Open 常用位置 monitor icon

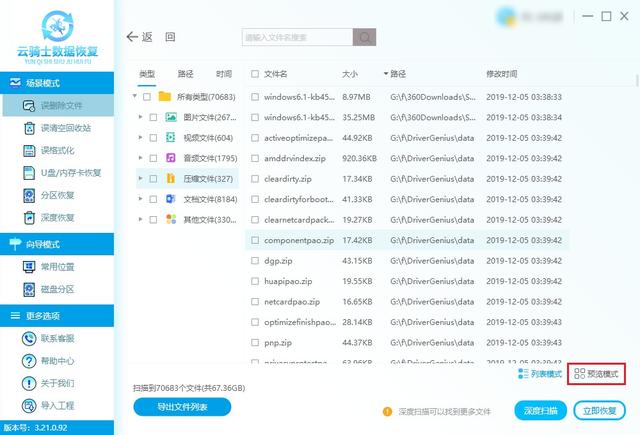click(29, 267)
